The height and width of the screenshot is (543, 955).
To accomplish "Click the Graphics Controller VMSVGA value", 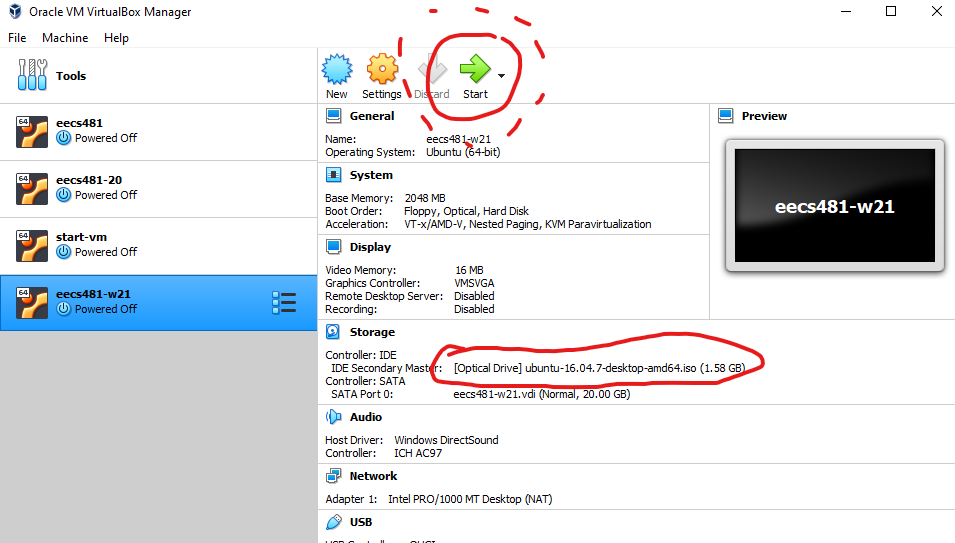I will coord(474,283).
